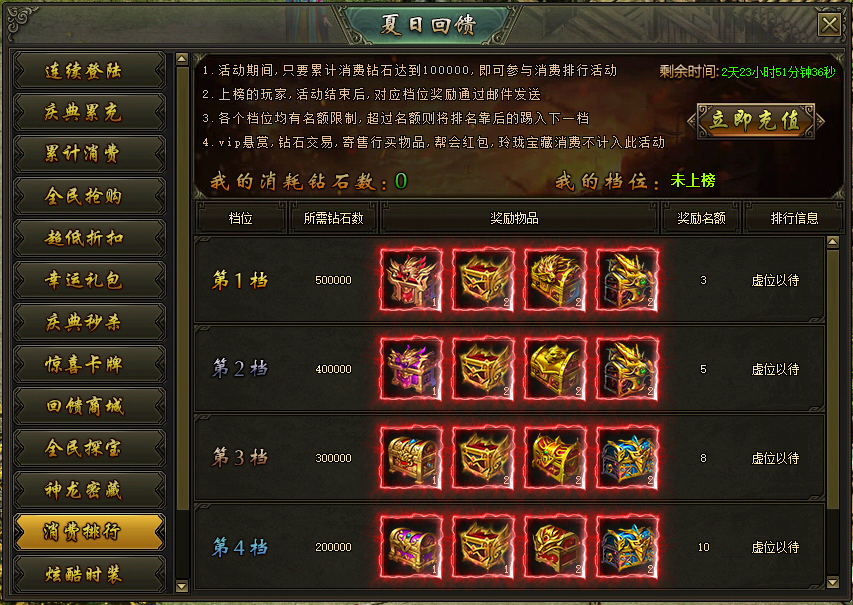Viewport: 853px width, 605px height.
Task: Select blue jeweled chest in 第3档 row
Action: tap(627, 458)
